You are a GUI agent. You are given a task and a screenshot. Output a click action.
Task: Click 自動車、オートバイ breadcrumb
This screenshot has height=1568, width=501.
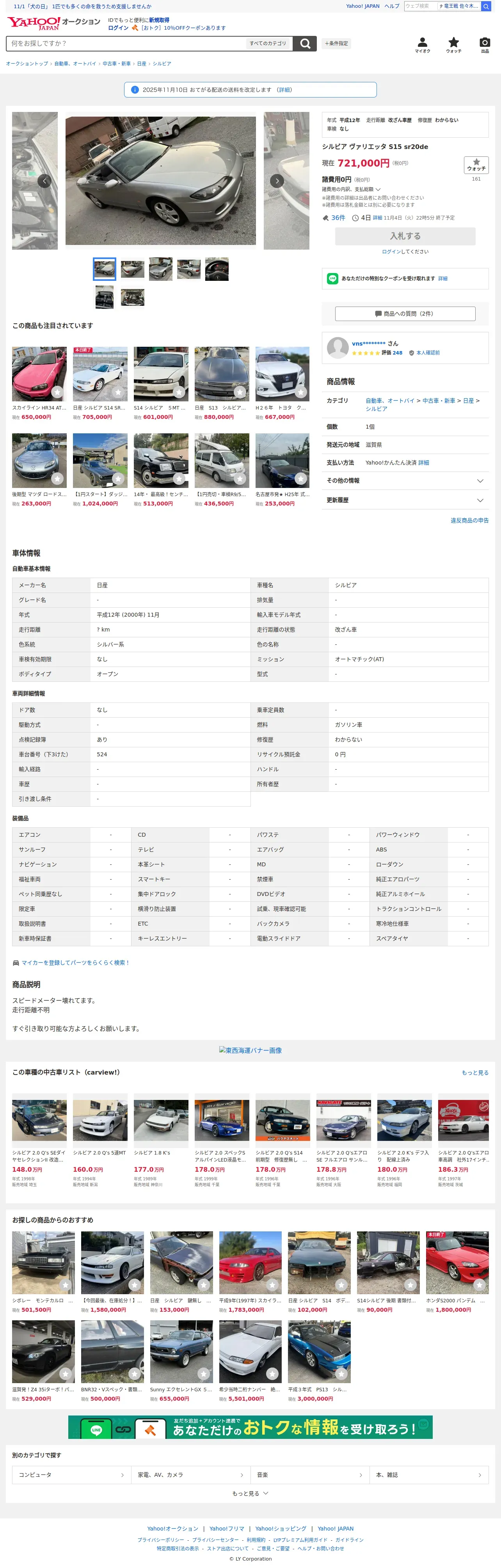coord(75,63)
